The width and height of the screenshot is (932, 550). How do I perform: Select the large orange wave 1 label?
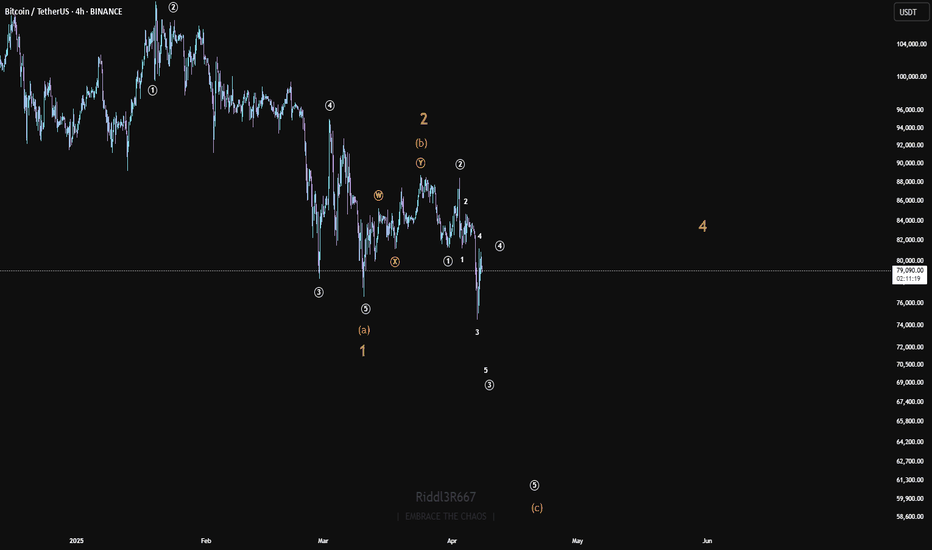tap(363, 351)
